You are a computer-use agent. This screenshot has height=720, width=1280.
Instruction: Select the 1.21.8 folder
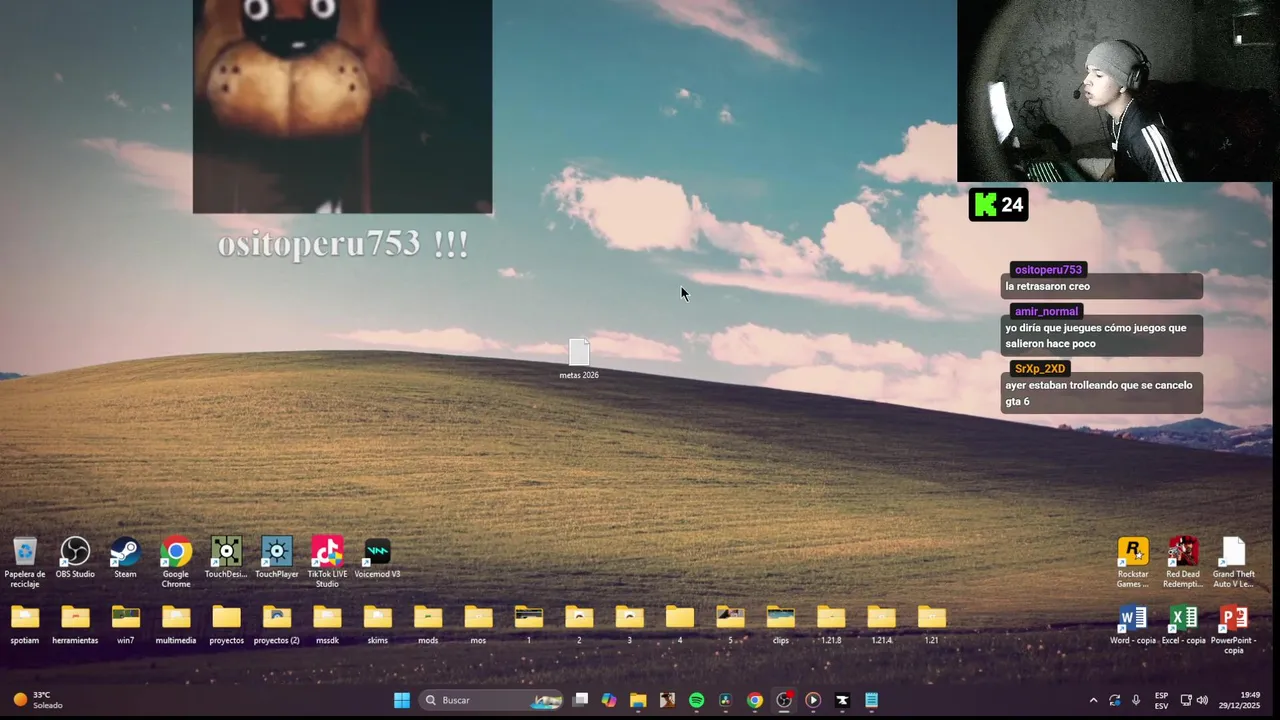coord(831,625)
